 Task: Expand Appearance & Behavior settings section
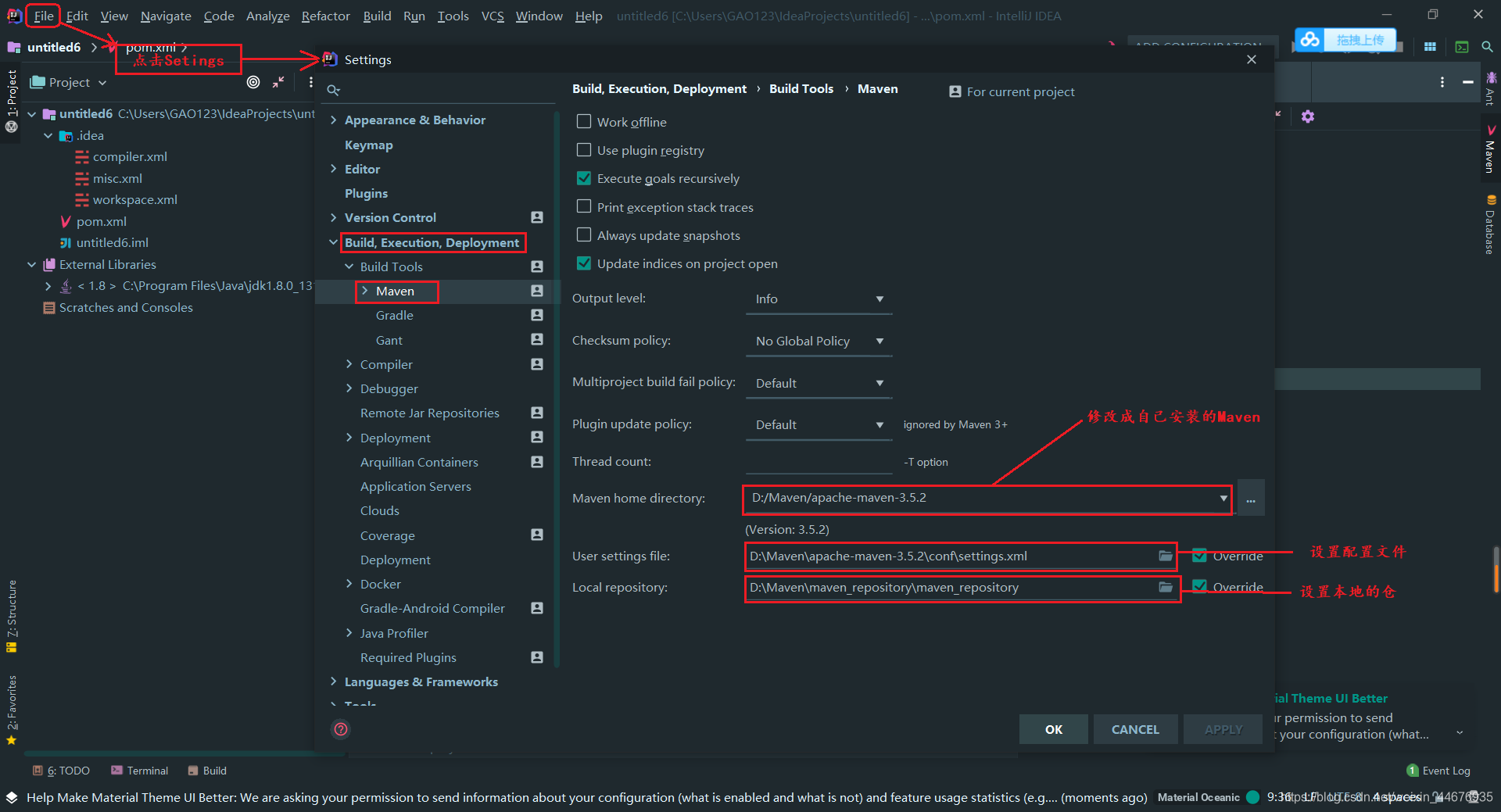(334, 120)
